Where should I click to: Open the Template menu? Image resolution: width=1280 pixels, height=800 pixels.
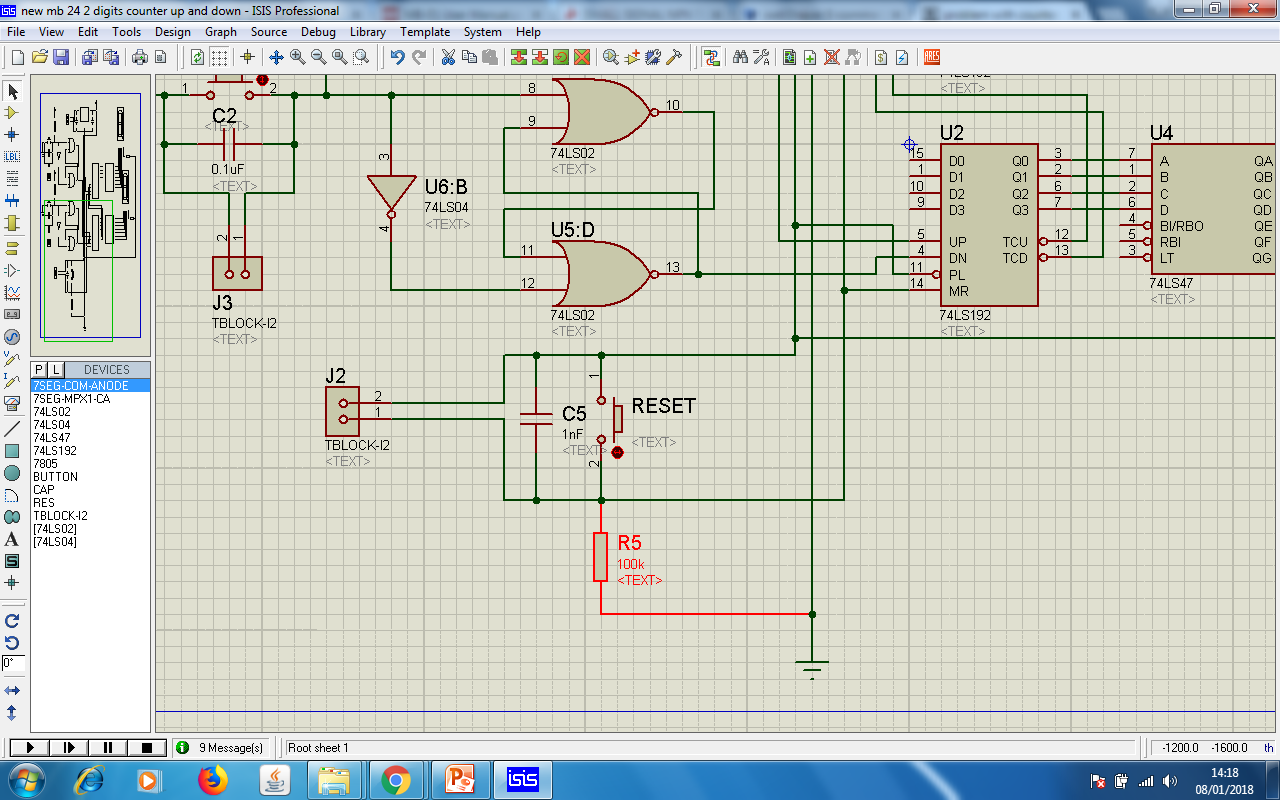(425, 32)
